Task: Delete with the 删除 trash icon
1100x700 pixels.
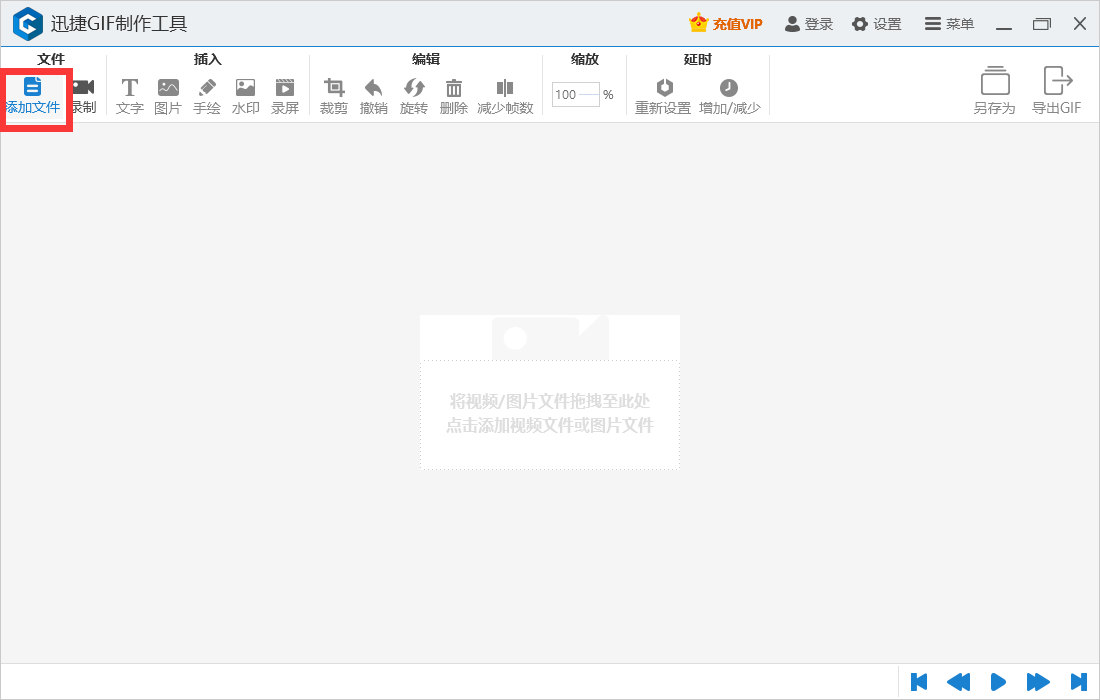Action: (454, 97)
